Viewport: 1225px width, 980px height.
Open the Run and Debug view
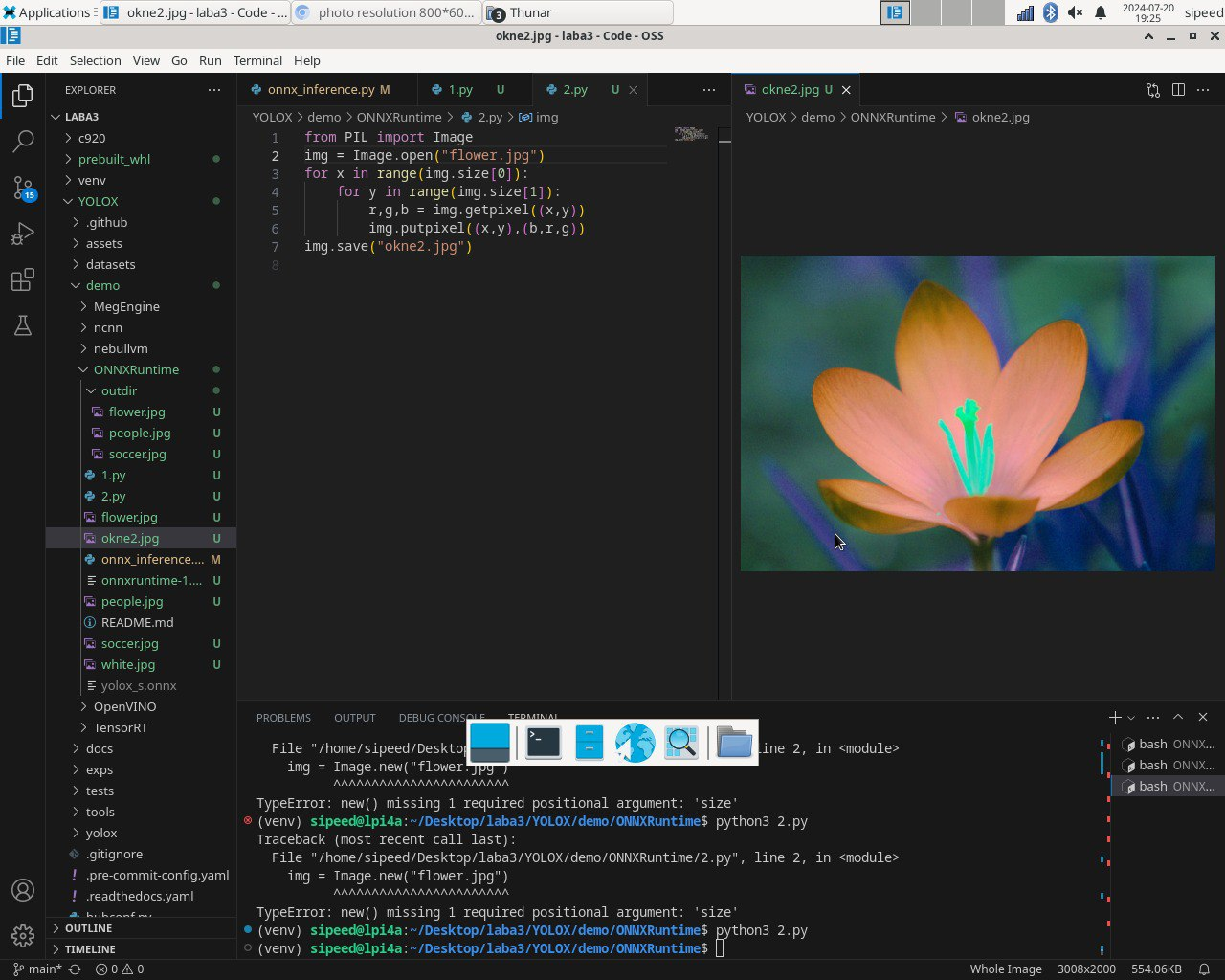(x=23, y=234)
